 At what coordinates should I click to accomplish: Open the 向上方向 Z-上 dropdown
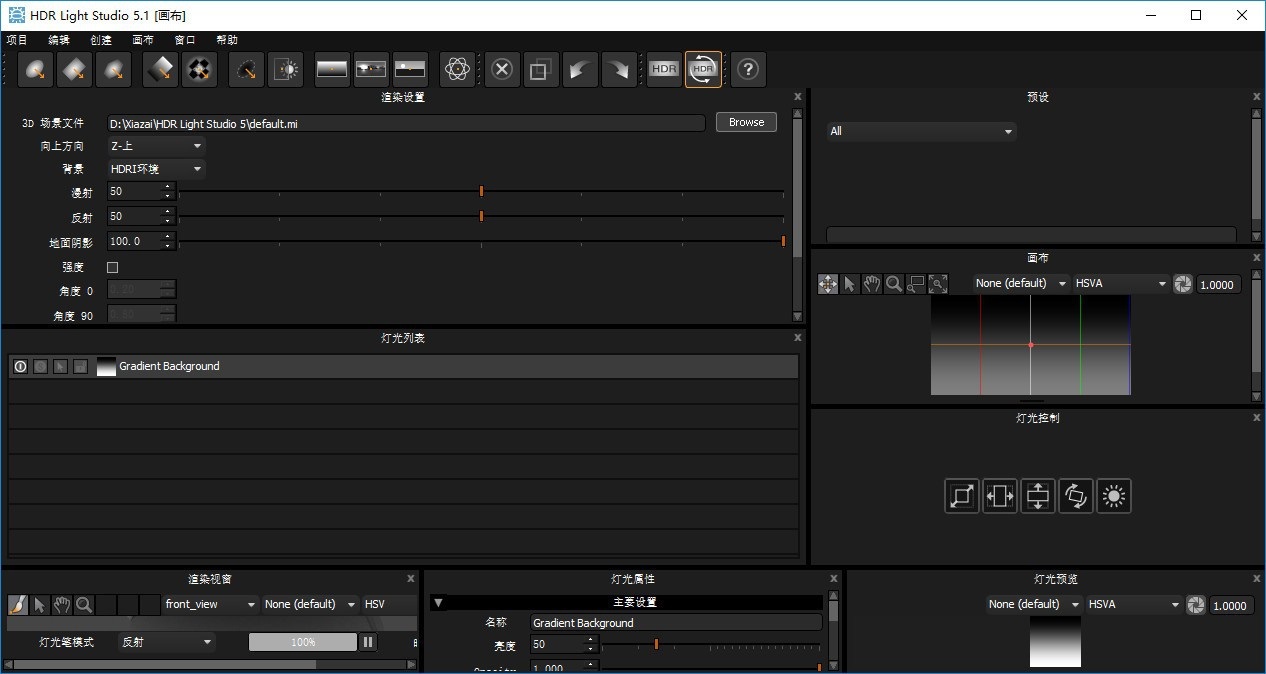pos(156,146)
